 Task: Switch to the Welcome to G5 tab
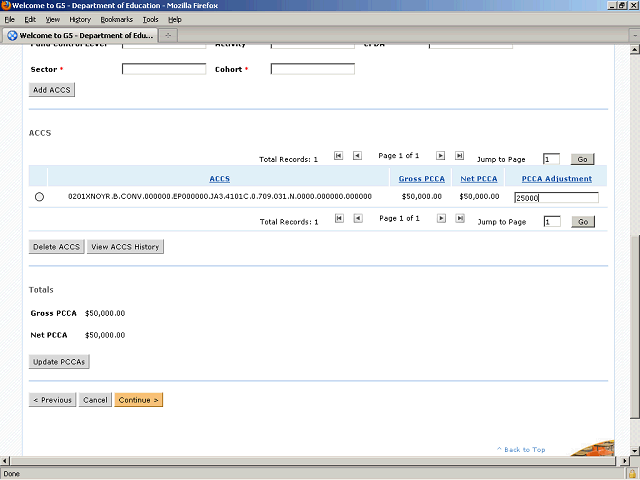[x=80, y=35]
